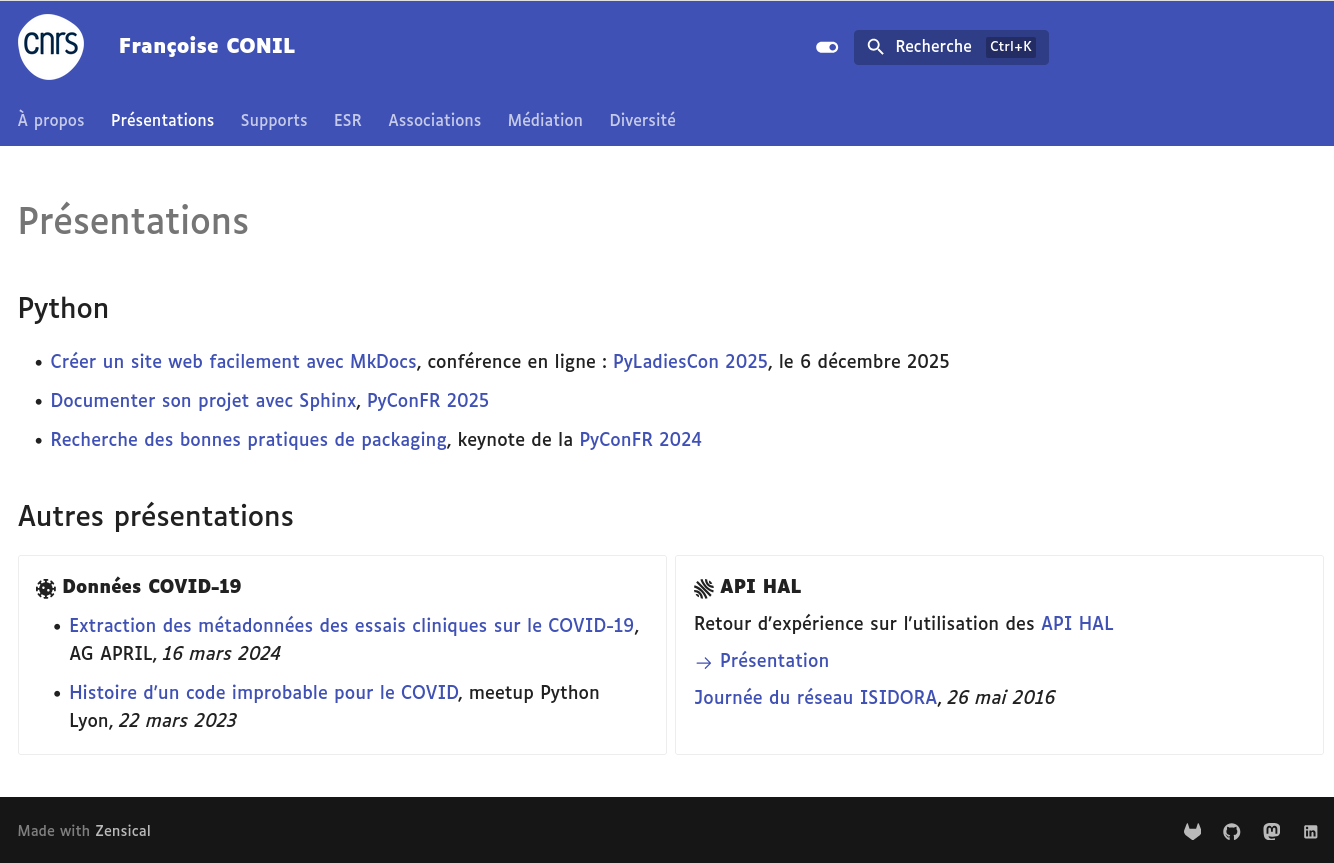1334x863 pixels.
Task: Visit the Zensical link in footer
Action: [123, 831]
